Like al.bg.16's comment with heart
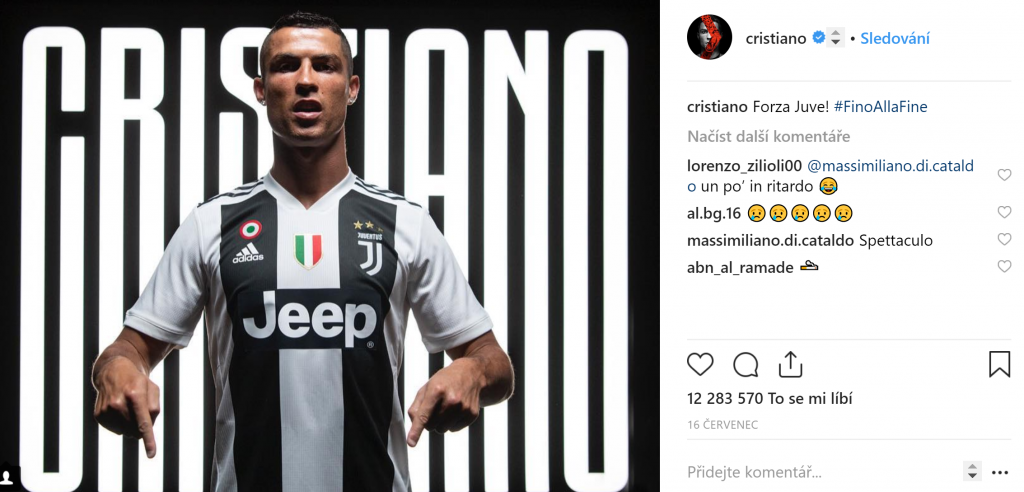 point(1004,212)
